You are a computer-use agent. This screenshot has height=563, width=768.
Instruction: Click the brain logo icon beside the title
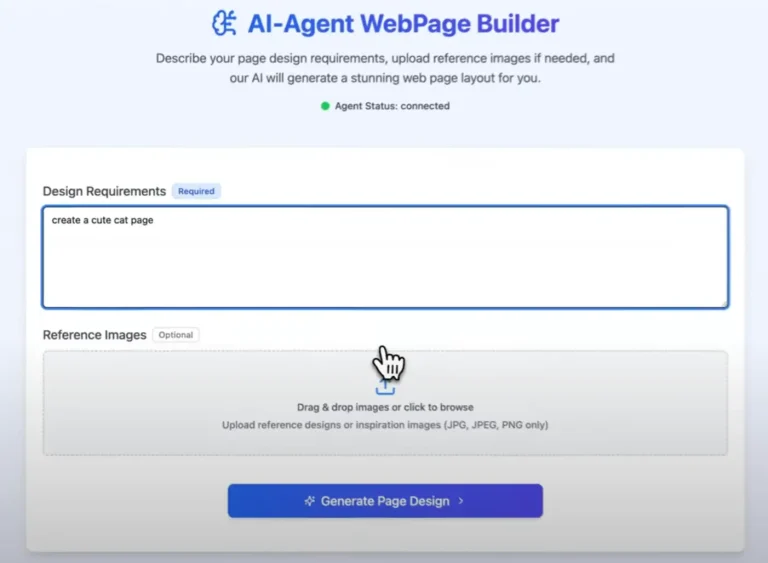[224, 23]
